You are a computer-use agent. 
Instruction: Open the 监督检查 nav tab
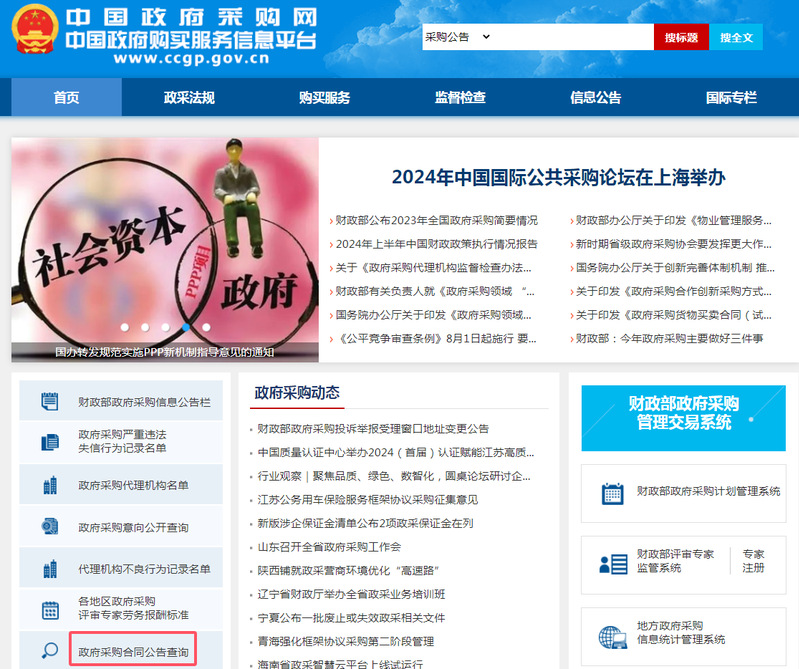point(460,97)
